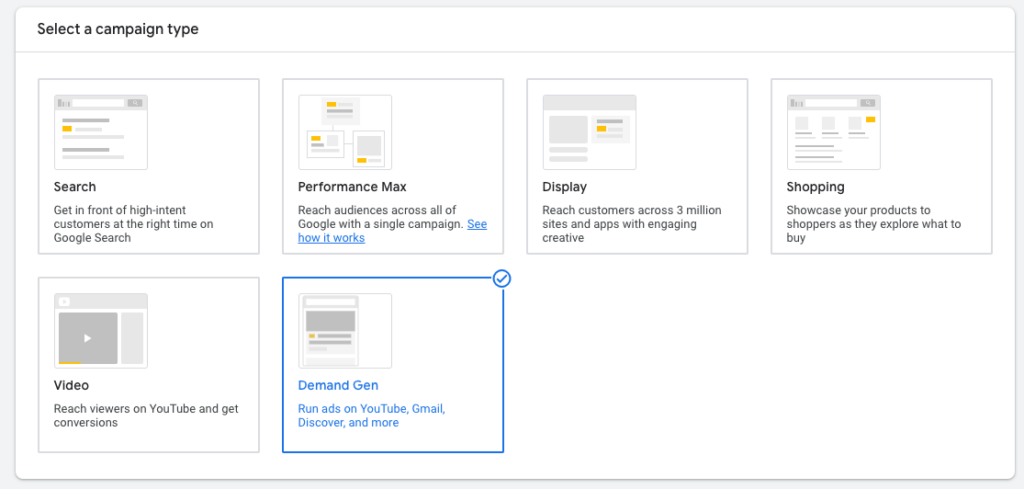
Task: Click "Get in front of high-intent" description
Action: (x=133, y=224)
